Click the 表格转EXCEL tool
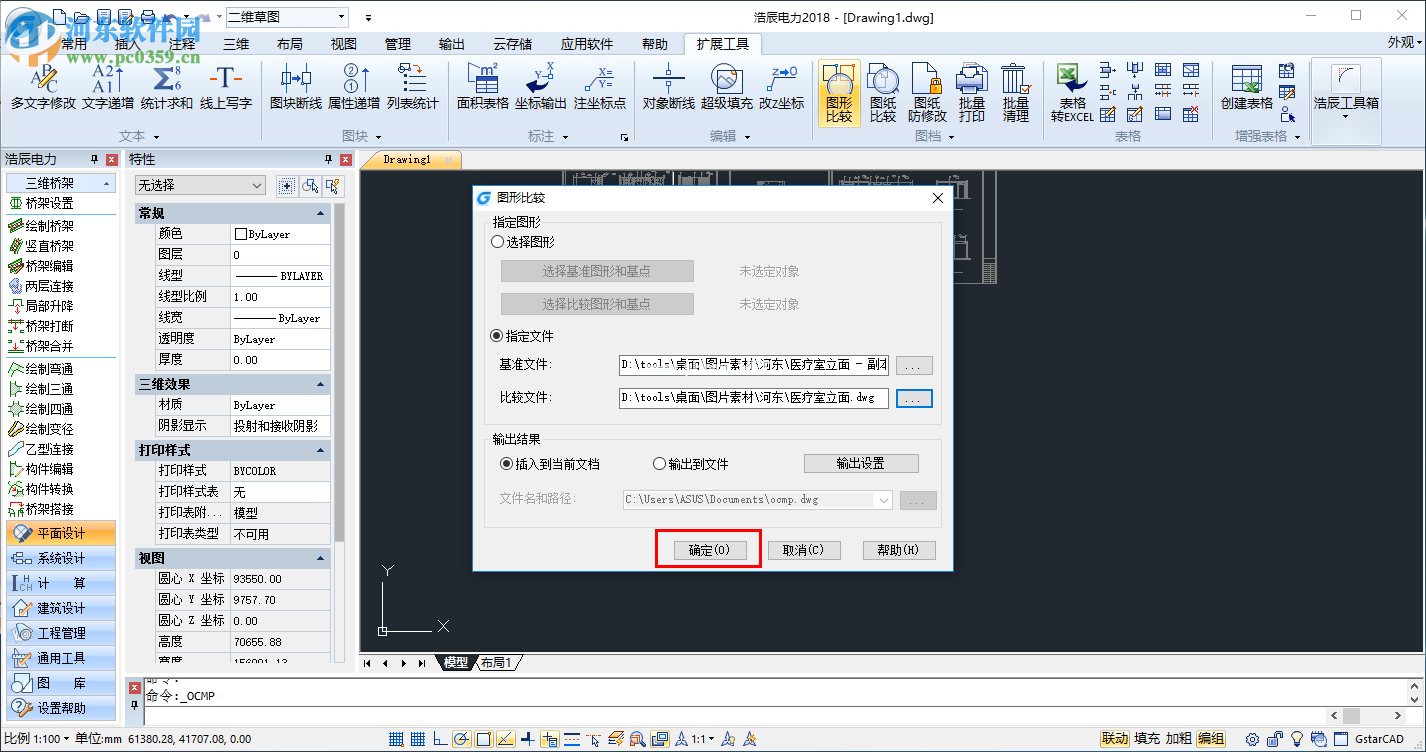 coord(1072,93)
